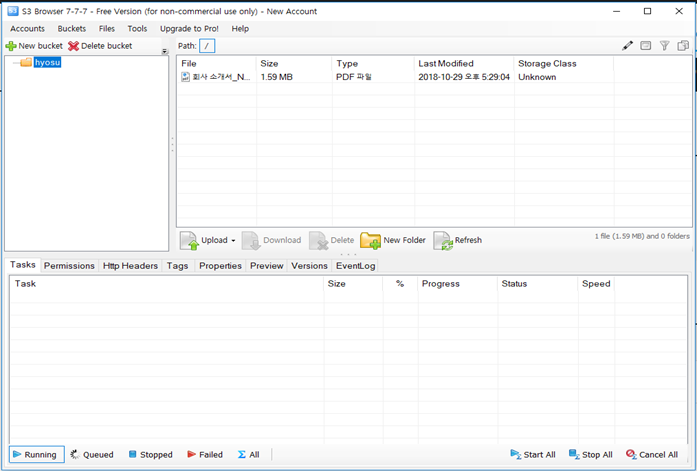Refresh the file list
This screenshot has width=697, height=471.
click(x=458, y=240)
